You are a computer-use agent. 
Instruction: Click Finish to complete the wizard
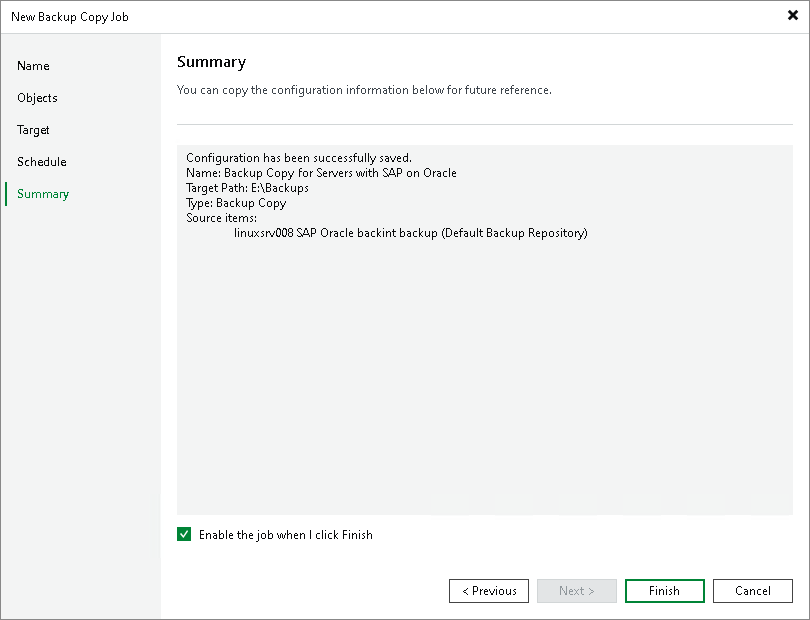664,591
